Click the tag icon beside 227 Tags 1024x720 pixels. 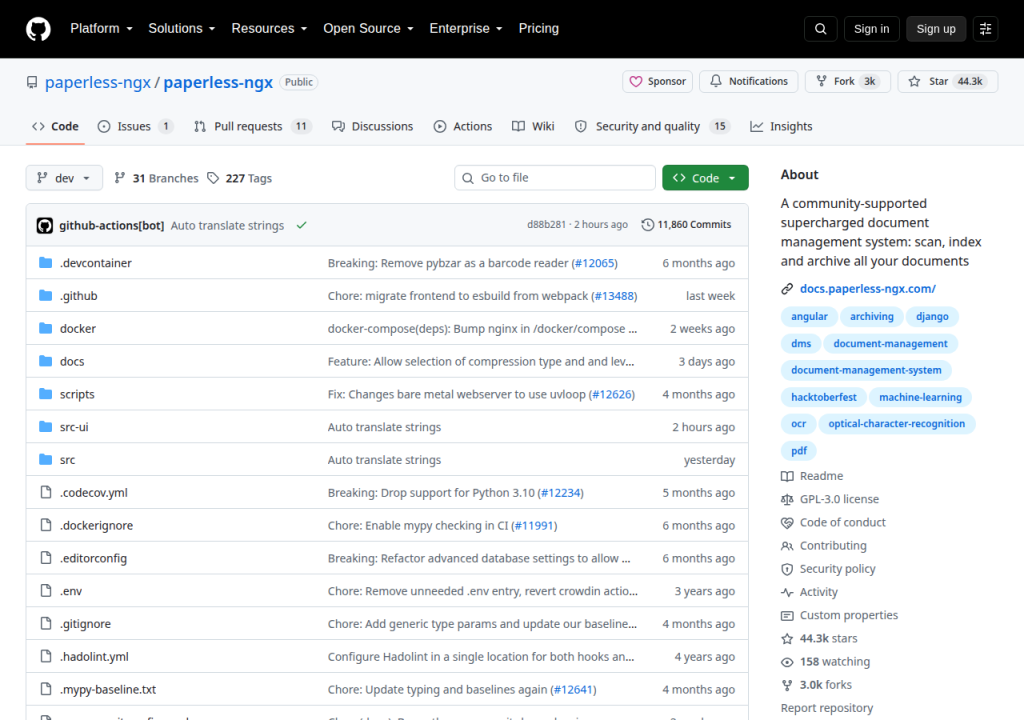click(213, 178)
